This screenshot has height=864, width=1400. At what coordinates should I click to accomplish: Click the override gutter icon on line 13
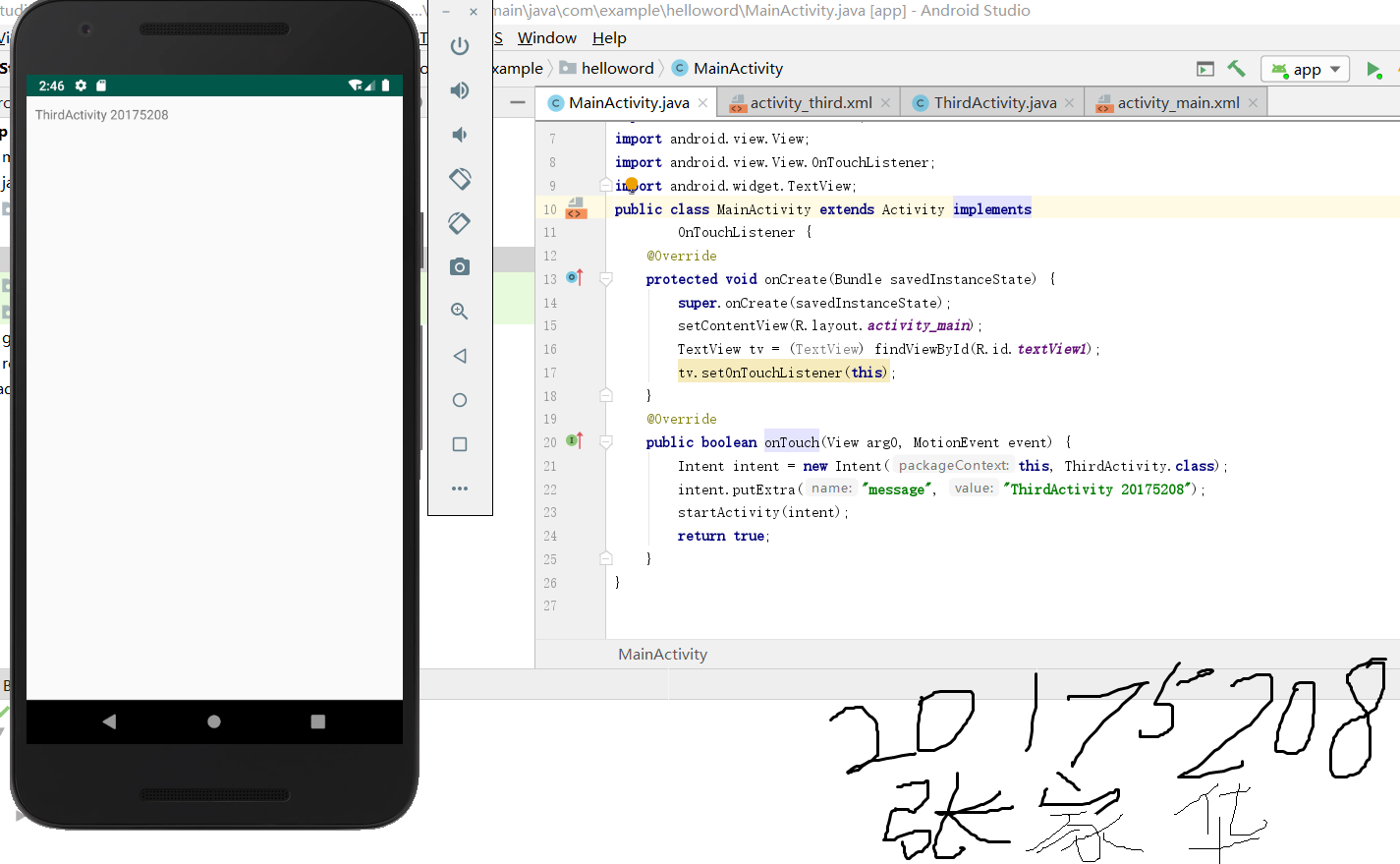click(575, 278)
